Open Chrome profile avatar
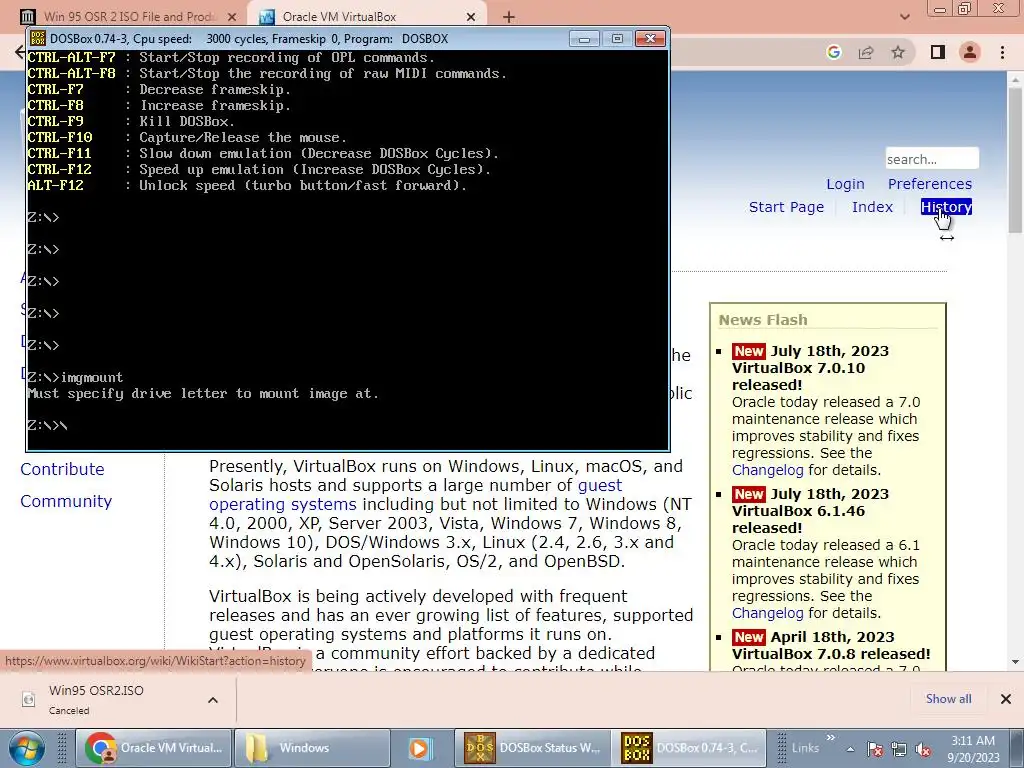Screen dimensions: 1024x768 click(970, 52)
